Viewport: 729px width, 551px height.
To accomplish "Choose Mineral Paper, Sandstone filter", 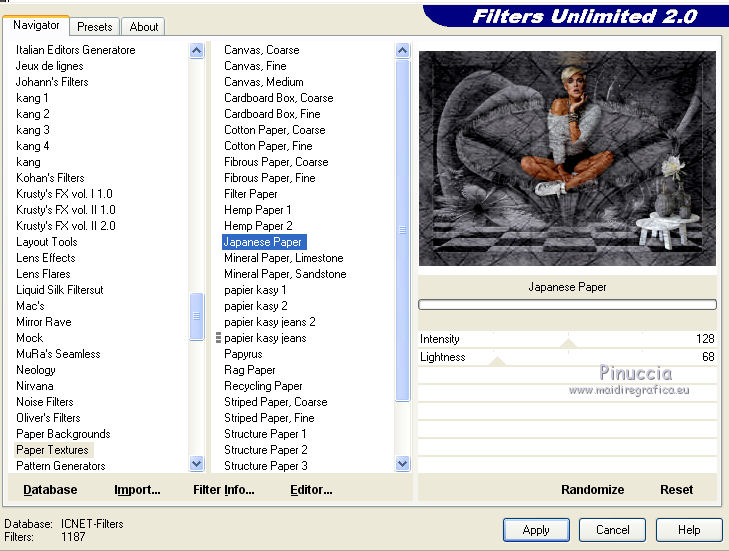I will 285,274.
